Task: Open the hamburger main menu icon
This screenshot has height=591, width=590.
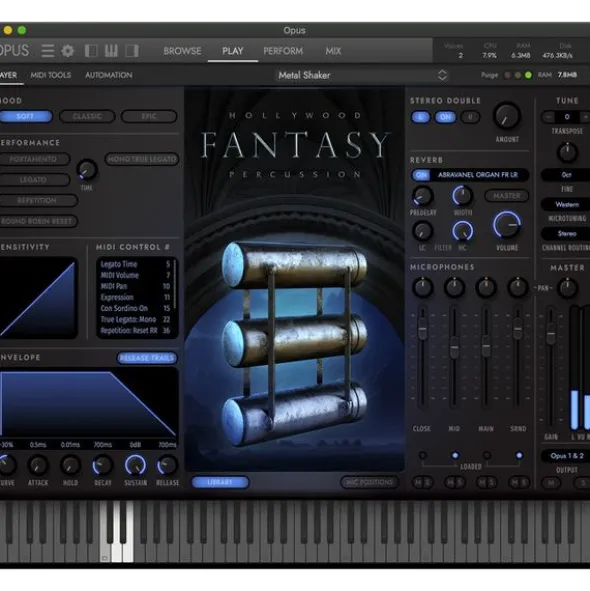Action: coord(48,51)
